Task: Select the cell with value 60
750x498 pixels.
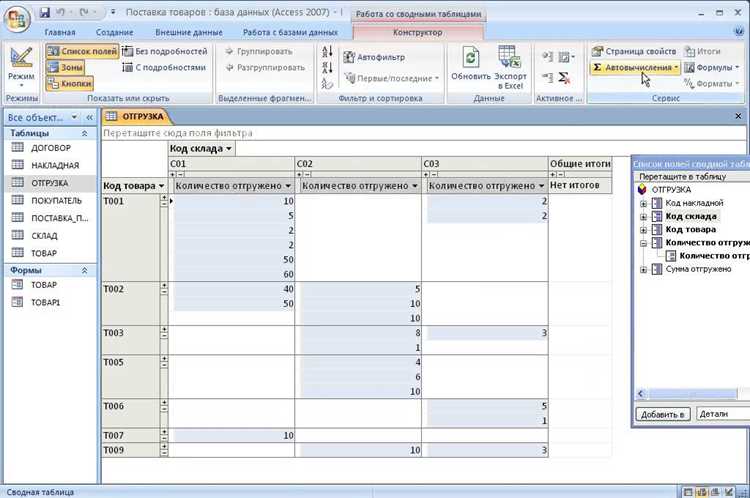Action: tap(234, 274)
